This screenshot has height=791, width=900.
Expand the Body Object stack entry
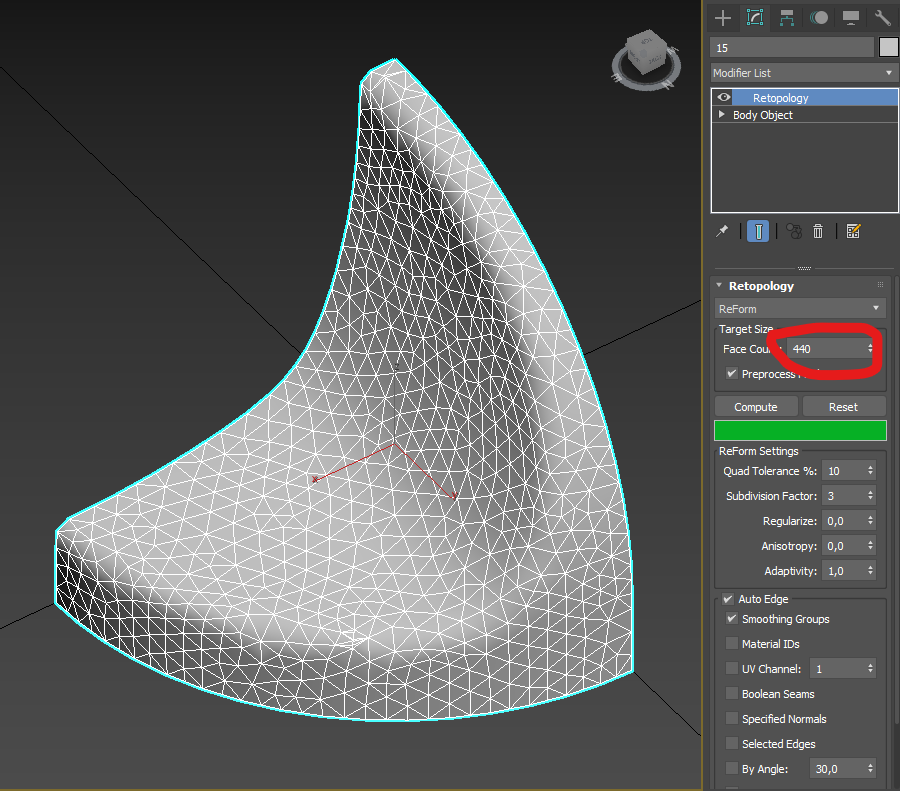coord(722,115)
